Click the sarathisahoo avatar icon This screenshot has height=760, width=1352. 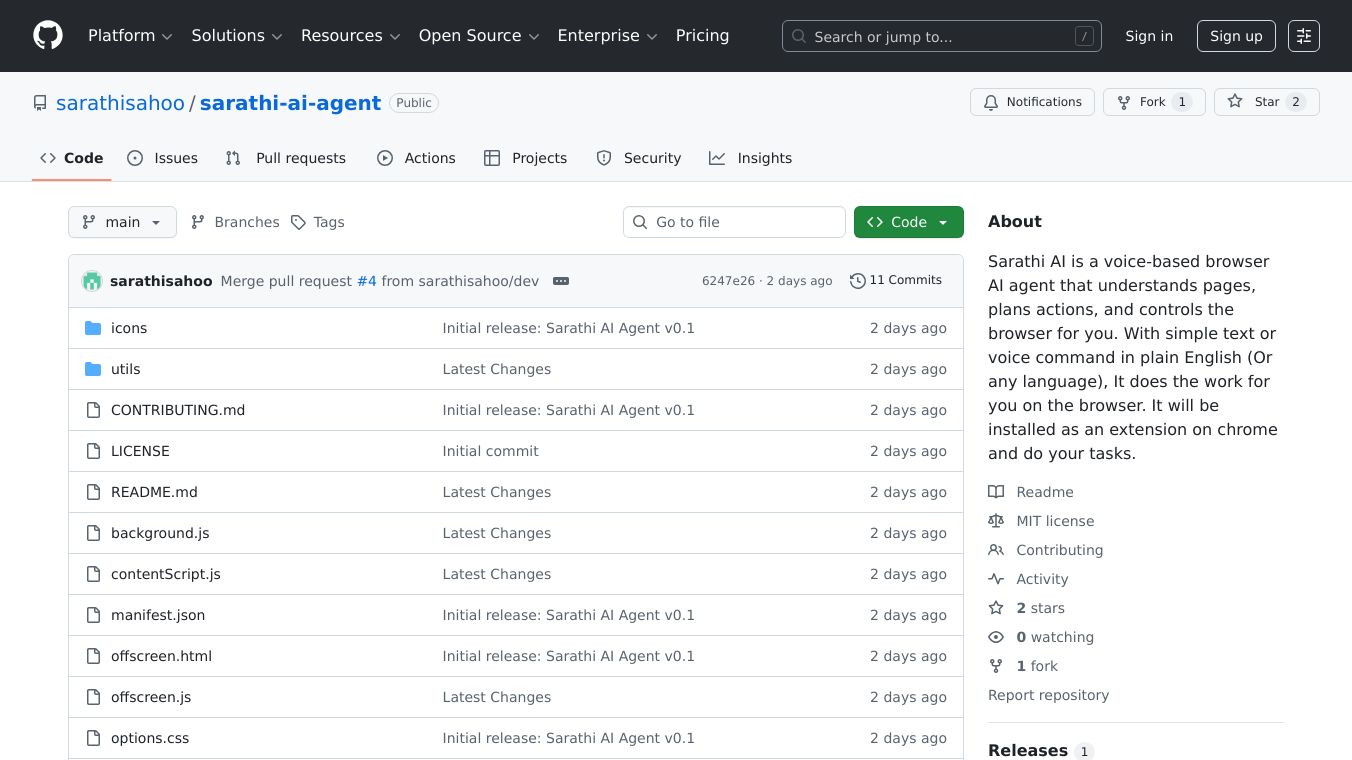tap(92, 281)
